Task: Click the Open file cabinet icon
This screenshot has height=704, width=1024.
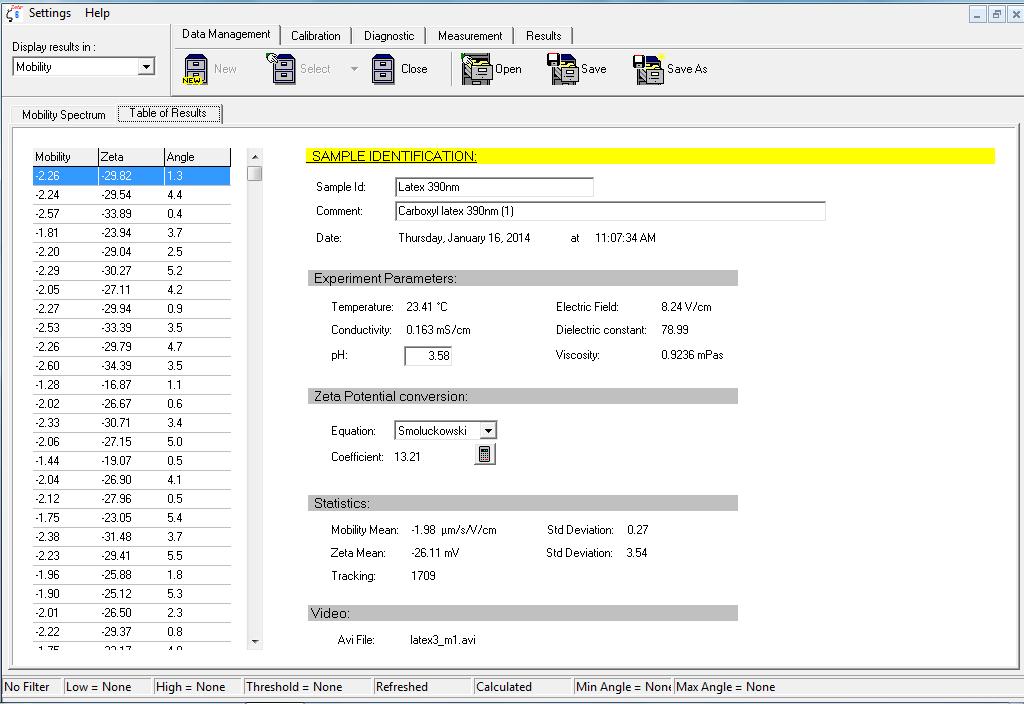Action: 476,69
